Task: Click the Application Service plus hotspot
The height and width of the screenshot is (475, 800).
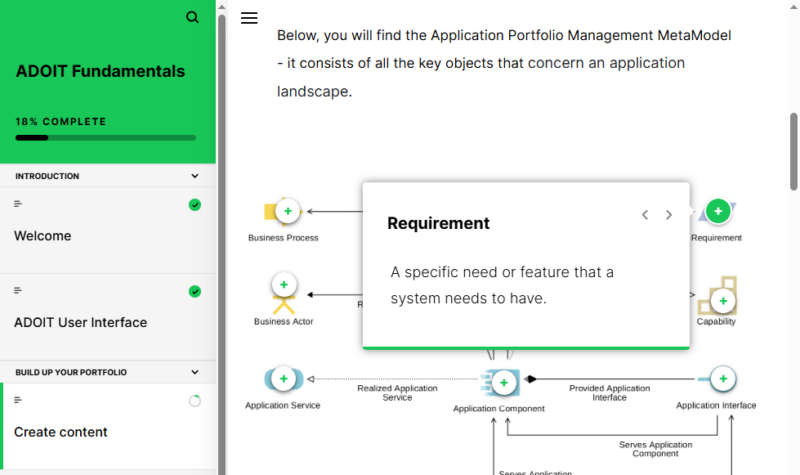Action: (284, 379)
